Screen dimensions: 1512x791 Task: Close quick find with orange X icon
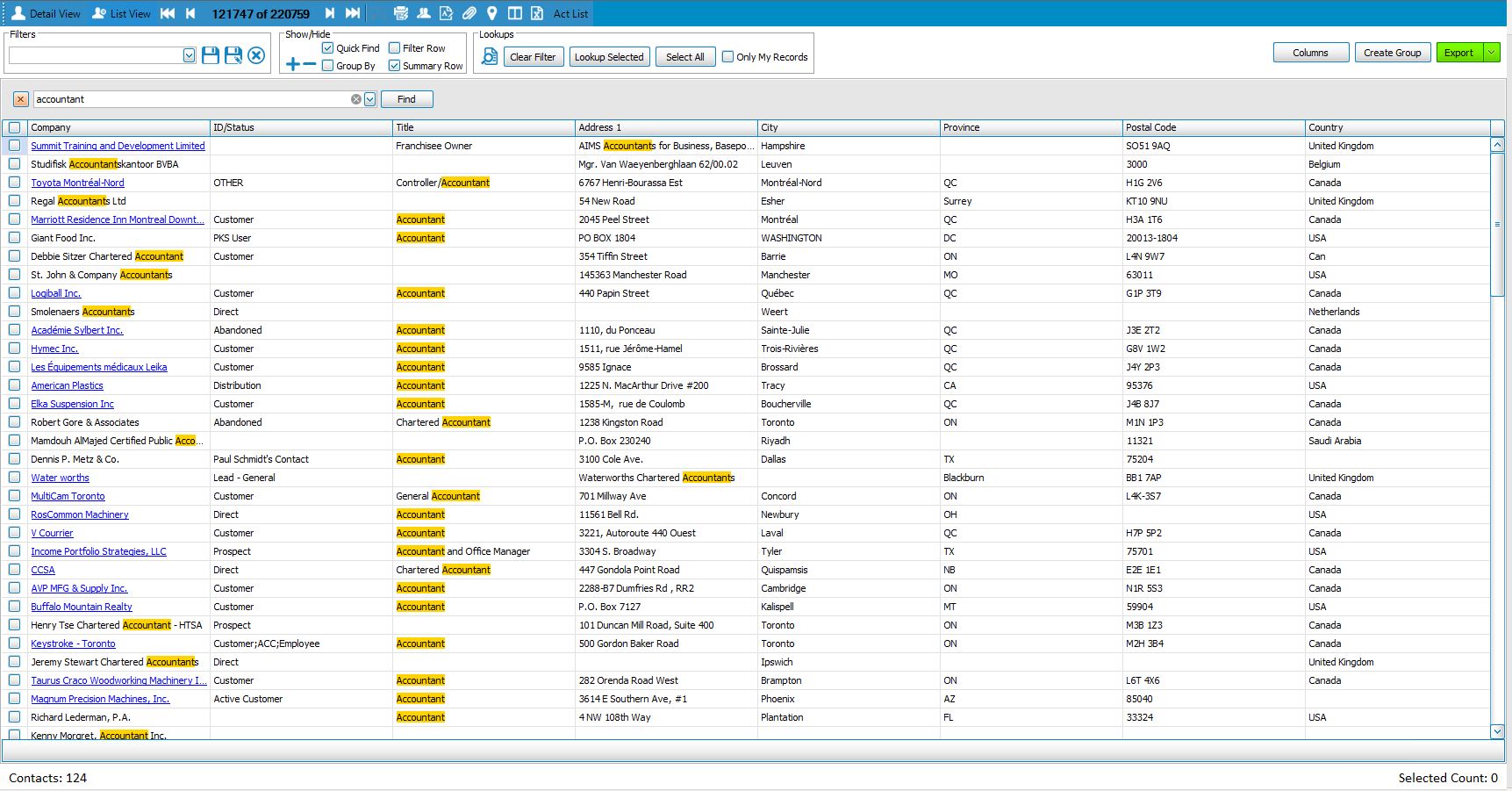tap(20, 99)
